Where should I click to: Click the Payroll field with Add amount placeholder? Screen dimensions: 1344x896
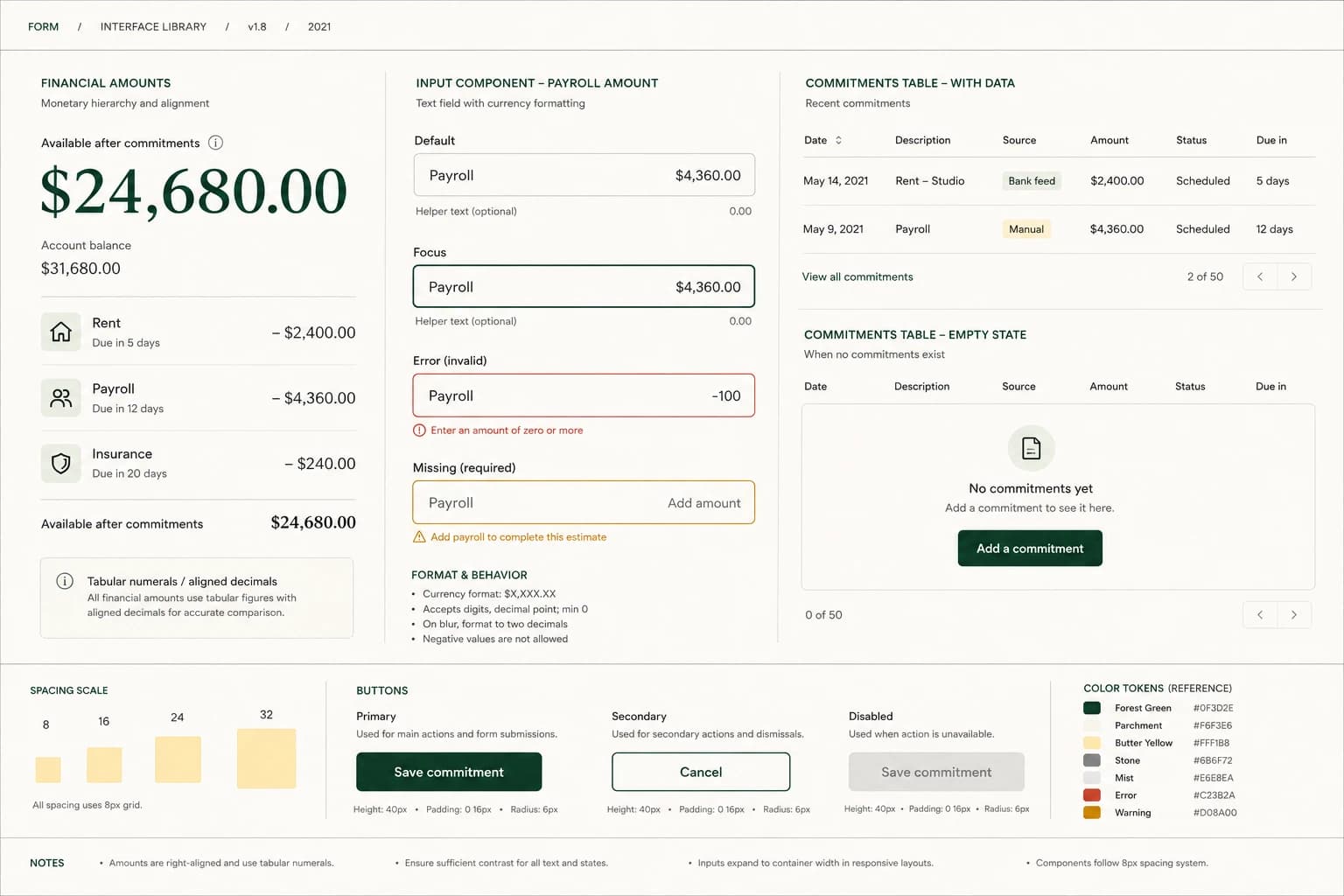click(x=584, y=502)
